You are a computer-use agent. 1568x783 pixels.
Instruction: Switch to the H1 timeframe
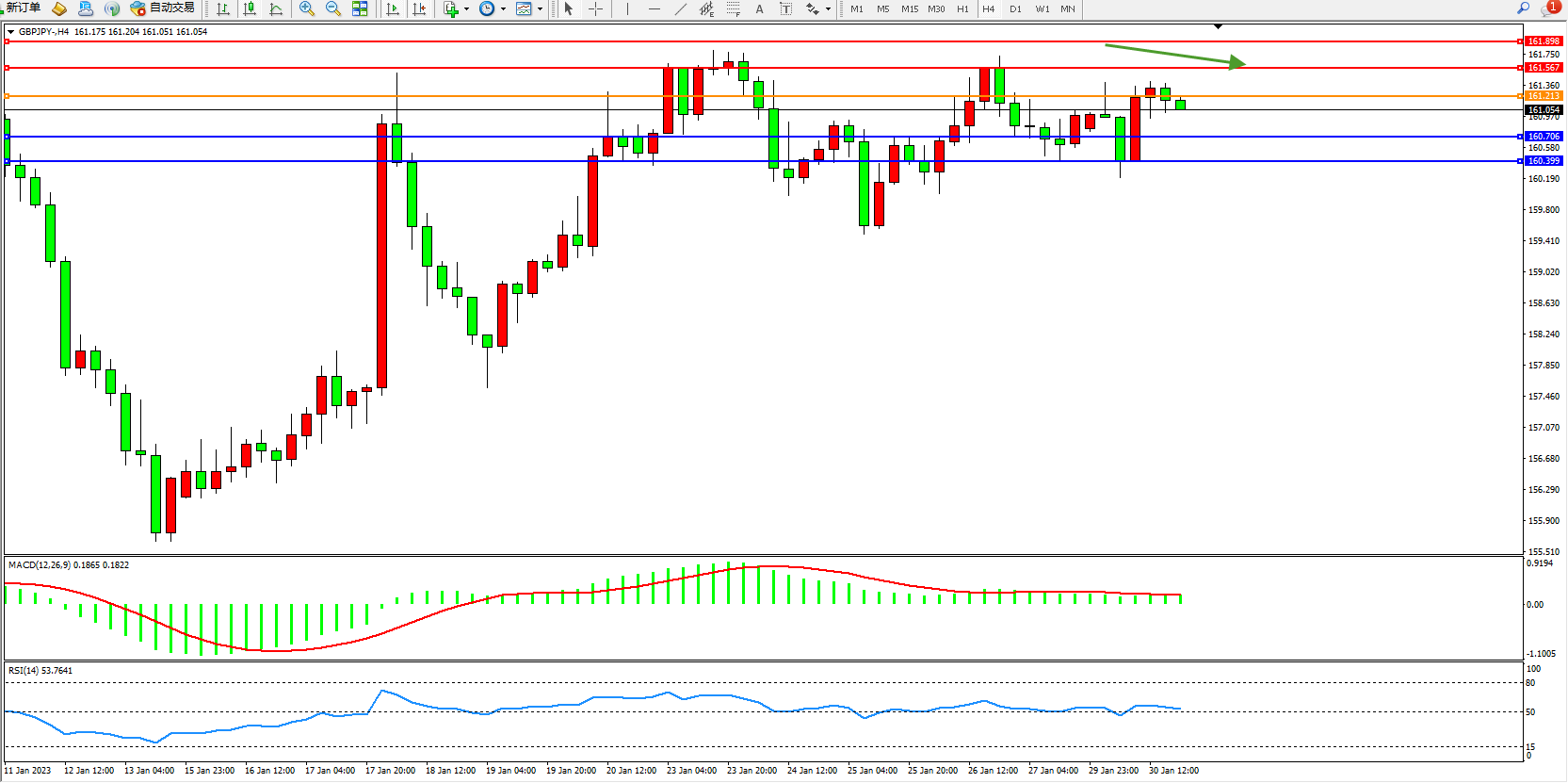pos(962,8)
